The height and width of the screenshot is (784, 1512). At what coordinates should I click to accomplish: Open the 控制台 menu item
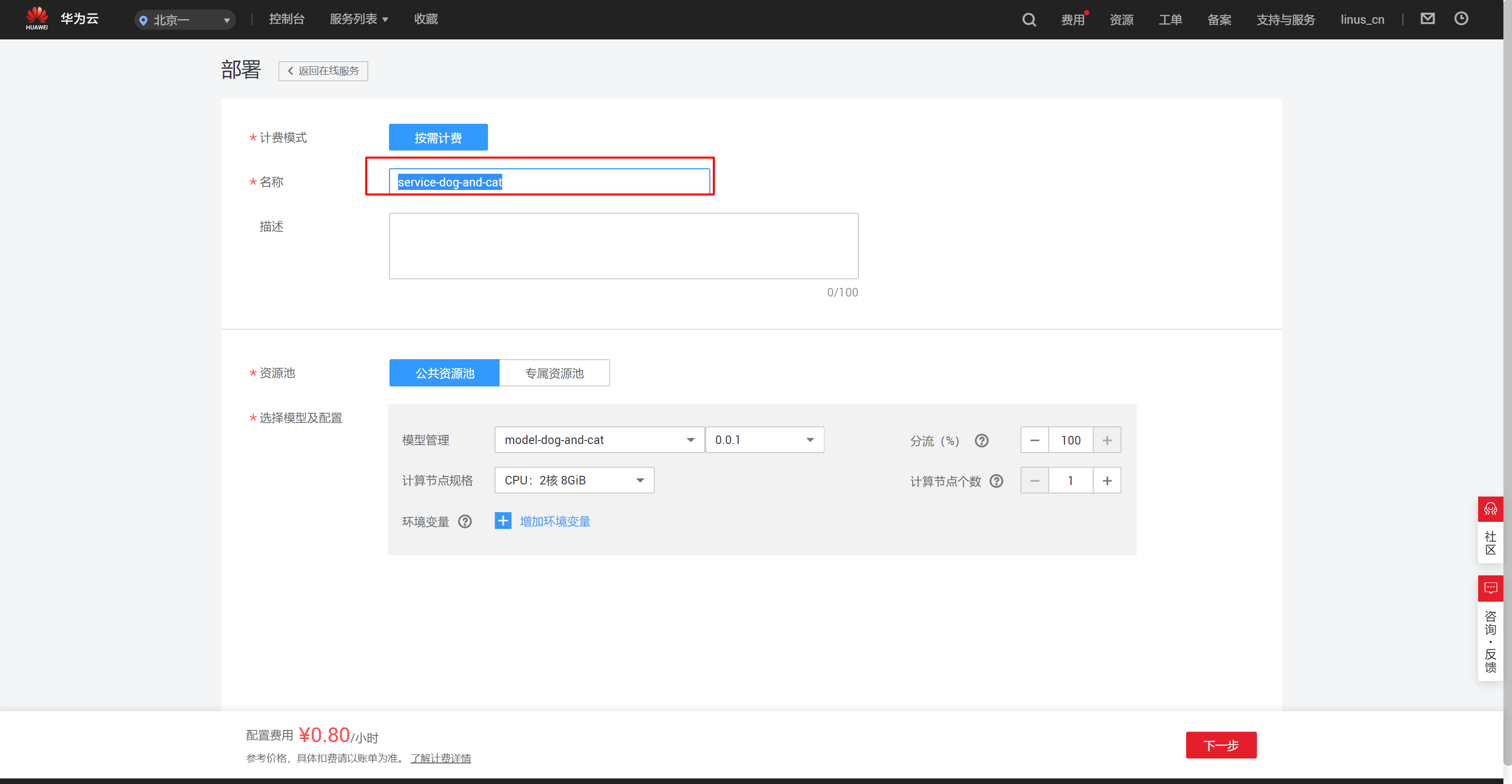click(x=286, y=19)
